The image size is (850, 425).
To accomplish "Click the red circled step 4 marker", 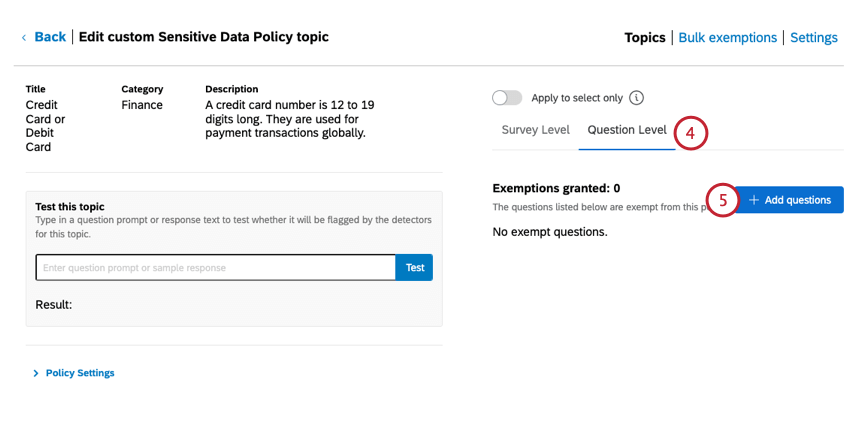I will (691, 133).
